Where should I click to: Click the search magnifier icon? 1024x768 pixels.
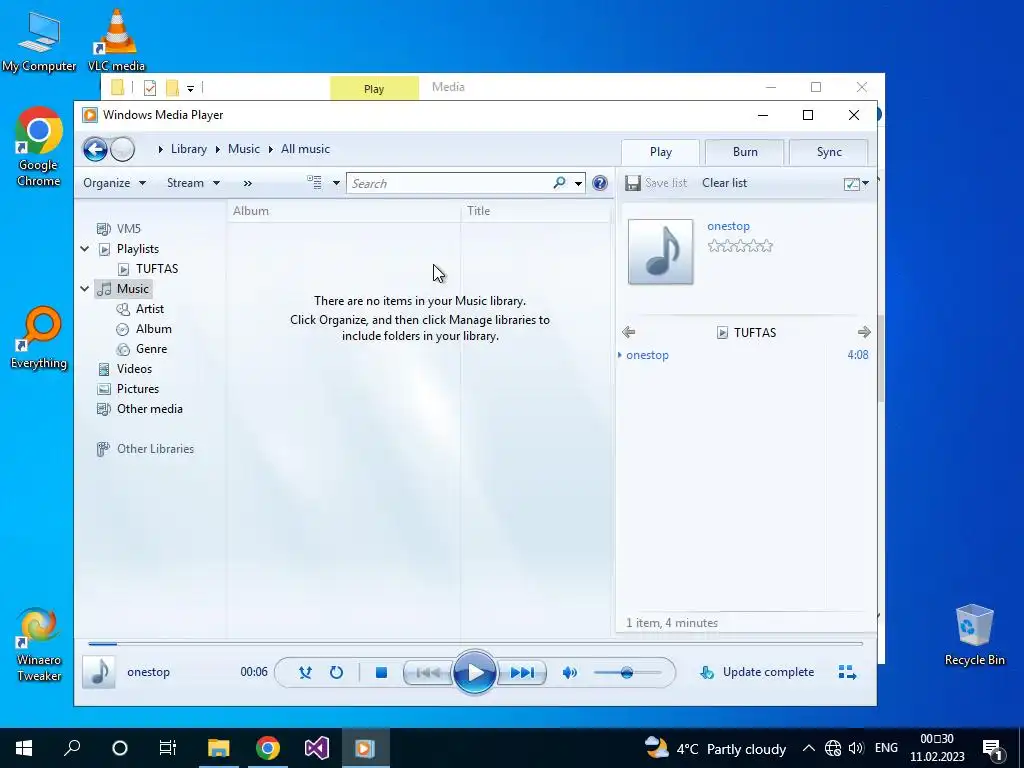coord(559,183)
